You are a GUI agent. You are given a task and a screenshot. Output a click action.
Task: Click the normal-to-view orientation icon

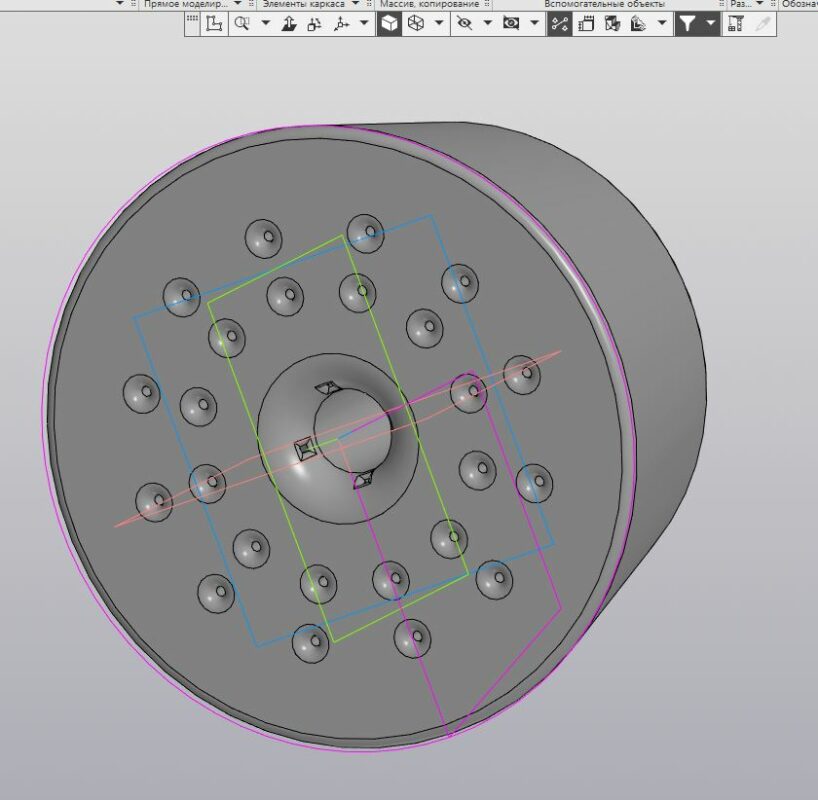(290, 24)
